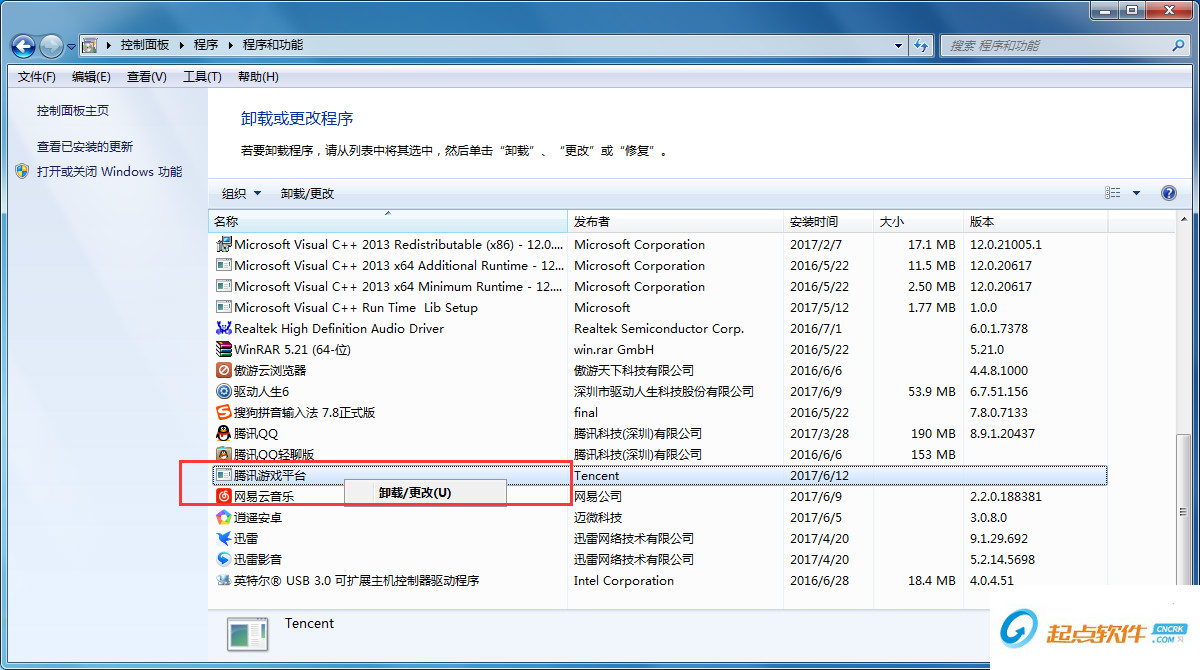
Task: Select WinRAR 5.21 (64-位) row text
Action: pos(292,349)
